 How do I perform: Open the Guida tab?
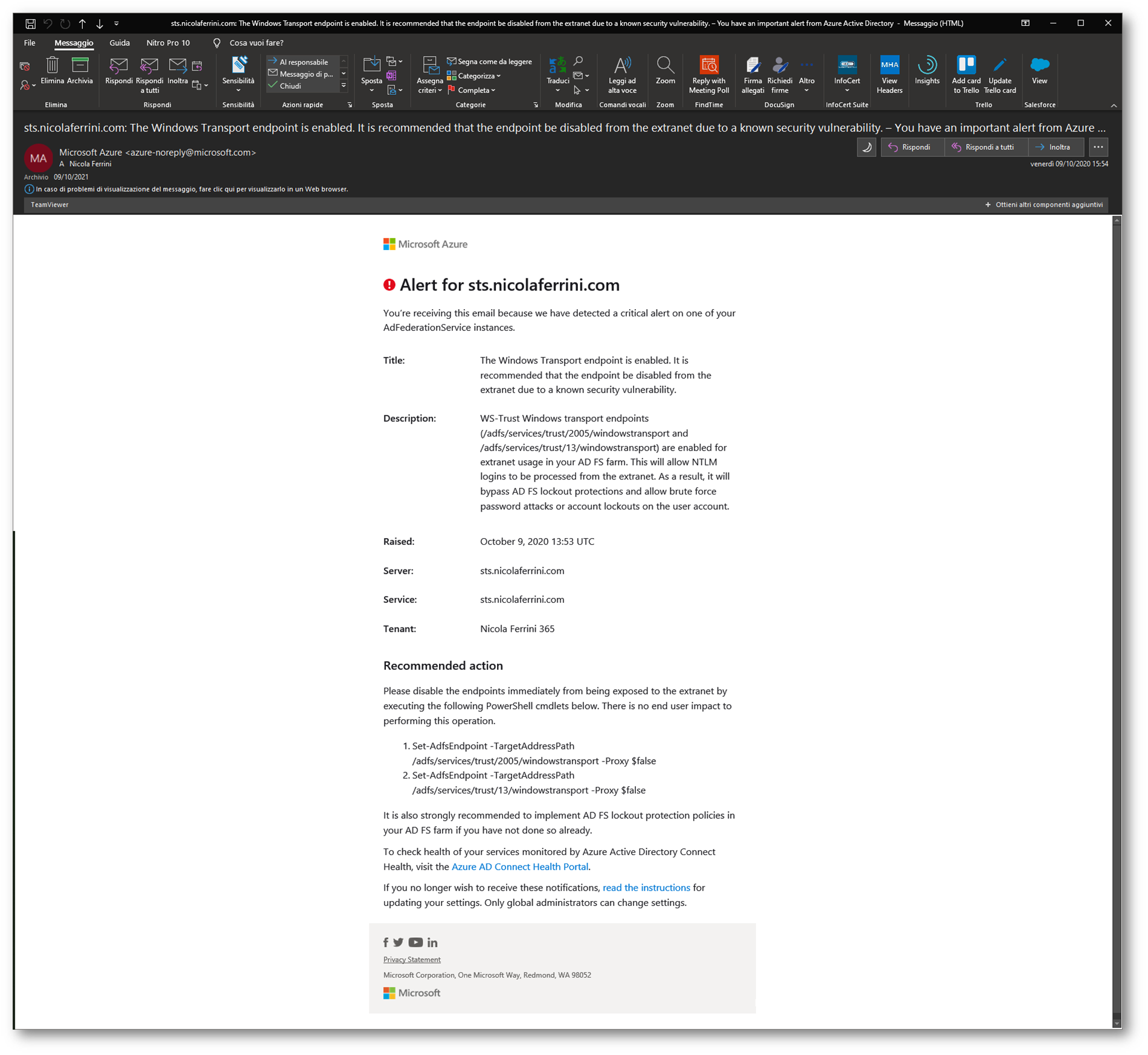pyautogui.click(x=120, y=43)
